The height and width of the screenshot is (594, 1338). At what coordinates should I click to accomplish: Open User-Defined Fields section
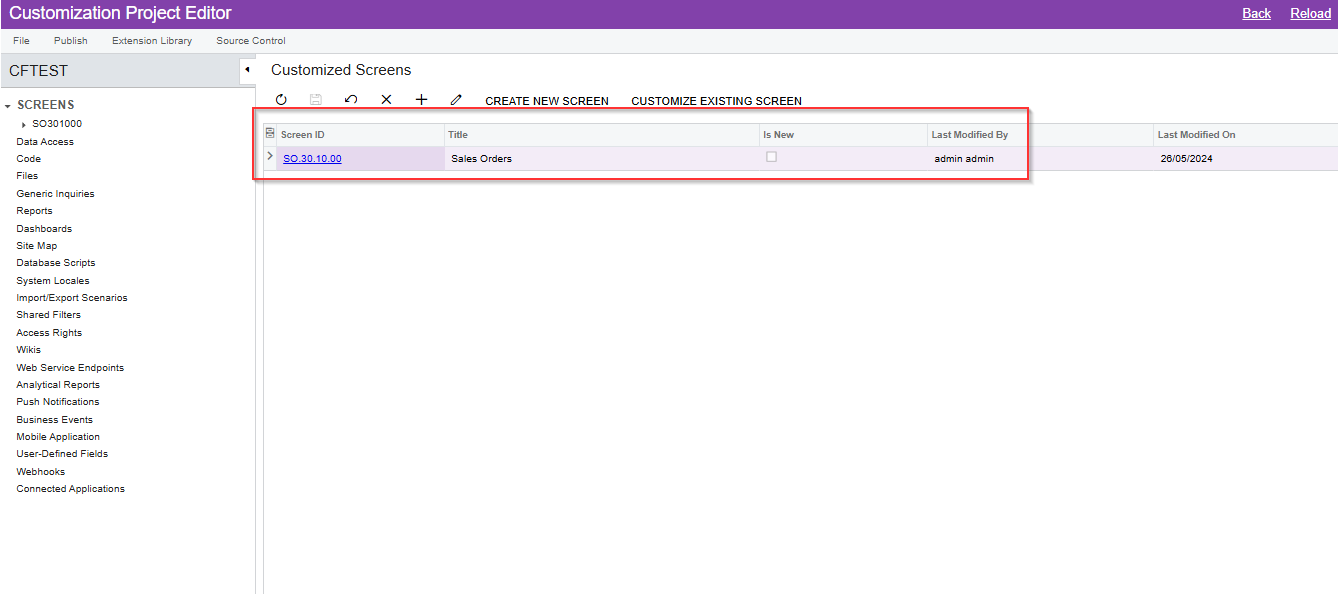pos(62,454)
